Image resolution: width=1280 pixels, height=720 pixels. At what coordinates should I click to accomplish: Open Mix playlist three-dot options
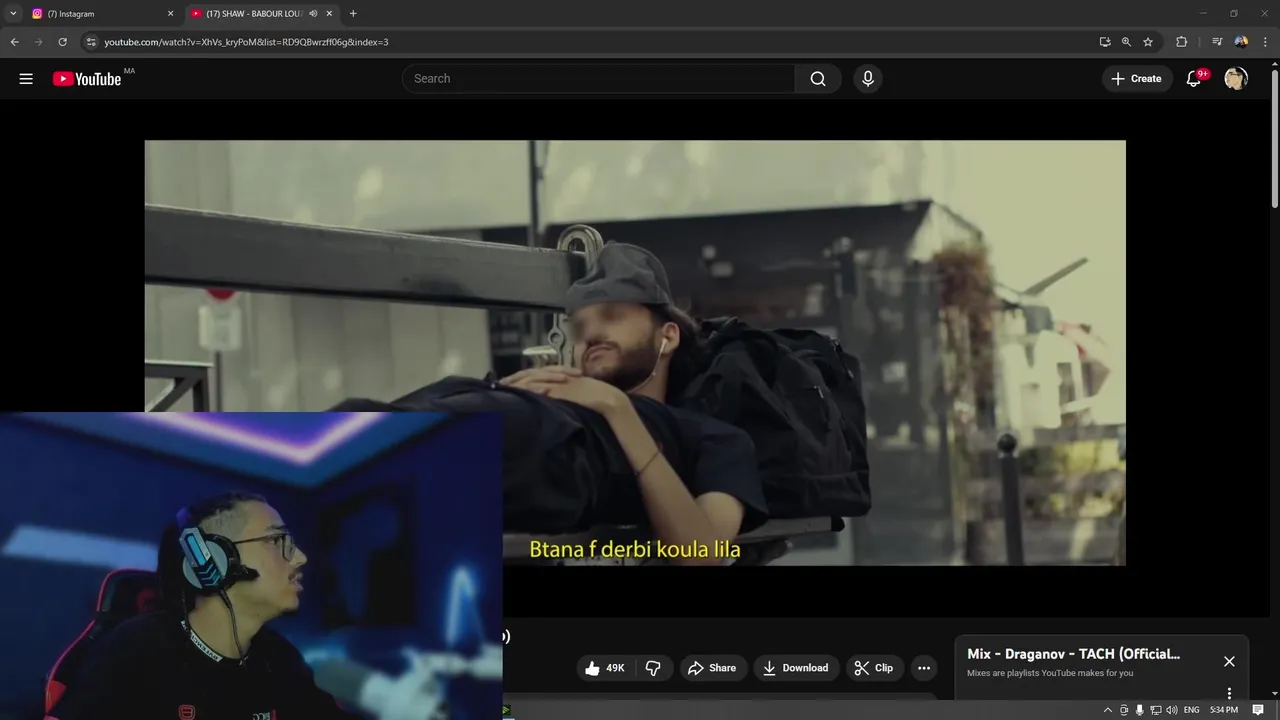pyautogui.click(x=1229, y=693)
